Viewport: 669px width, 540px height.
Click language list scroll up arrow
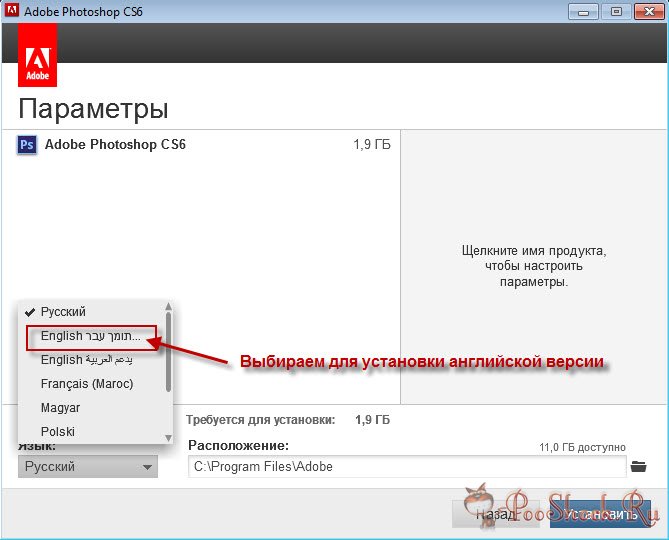coord(169,306)
